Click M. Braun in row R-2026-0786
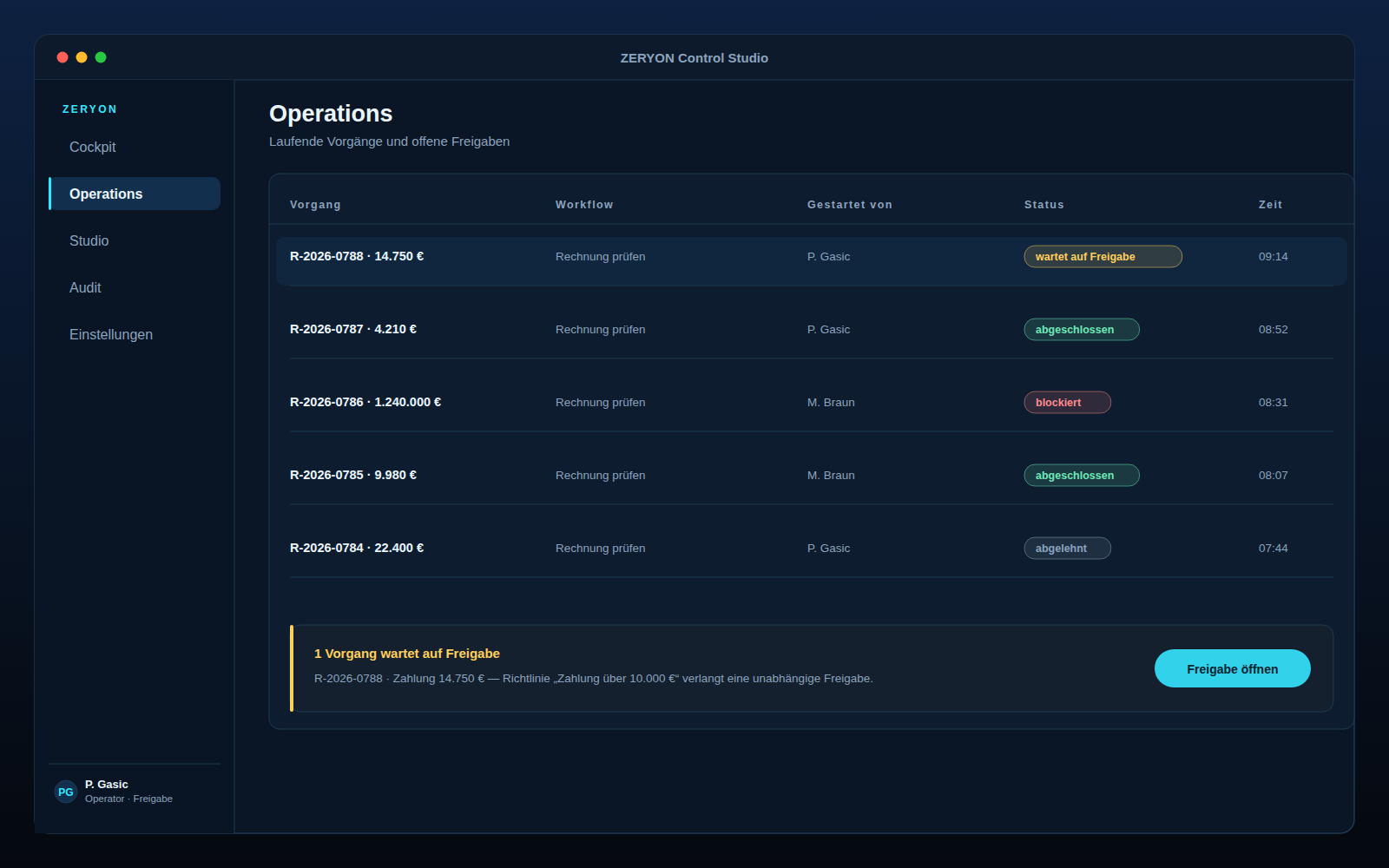The height and width of the screenshot is (868, 1389). (831, 403)
